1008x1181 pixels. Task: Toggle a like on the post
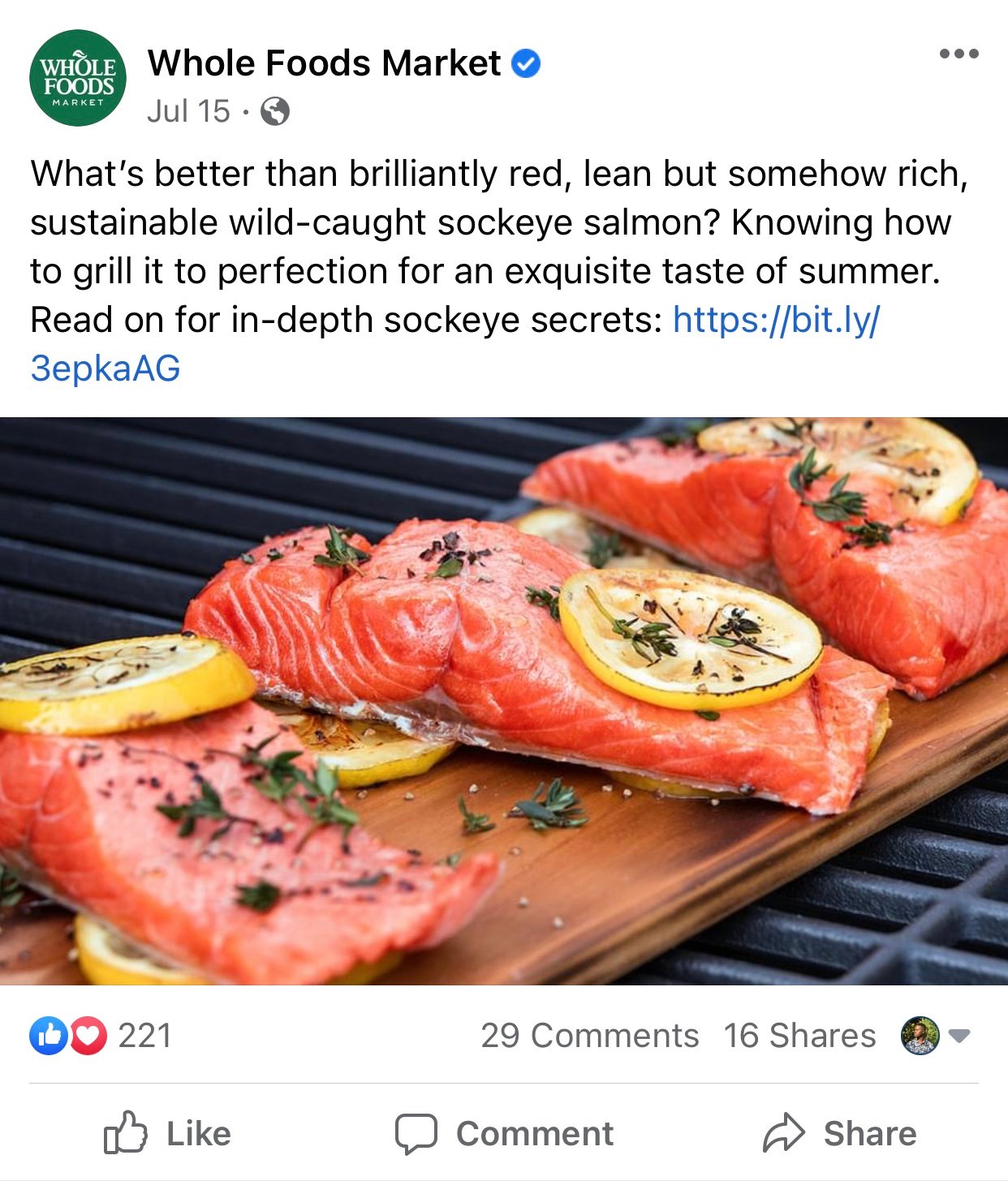(172, 1133)
